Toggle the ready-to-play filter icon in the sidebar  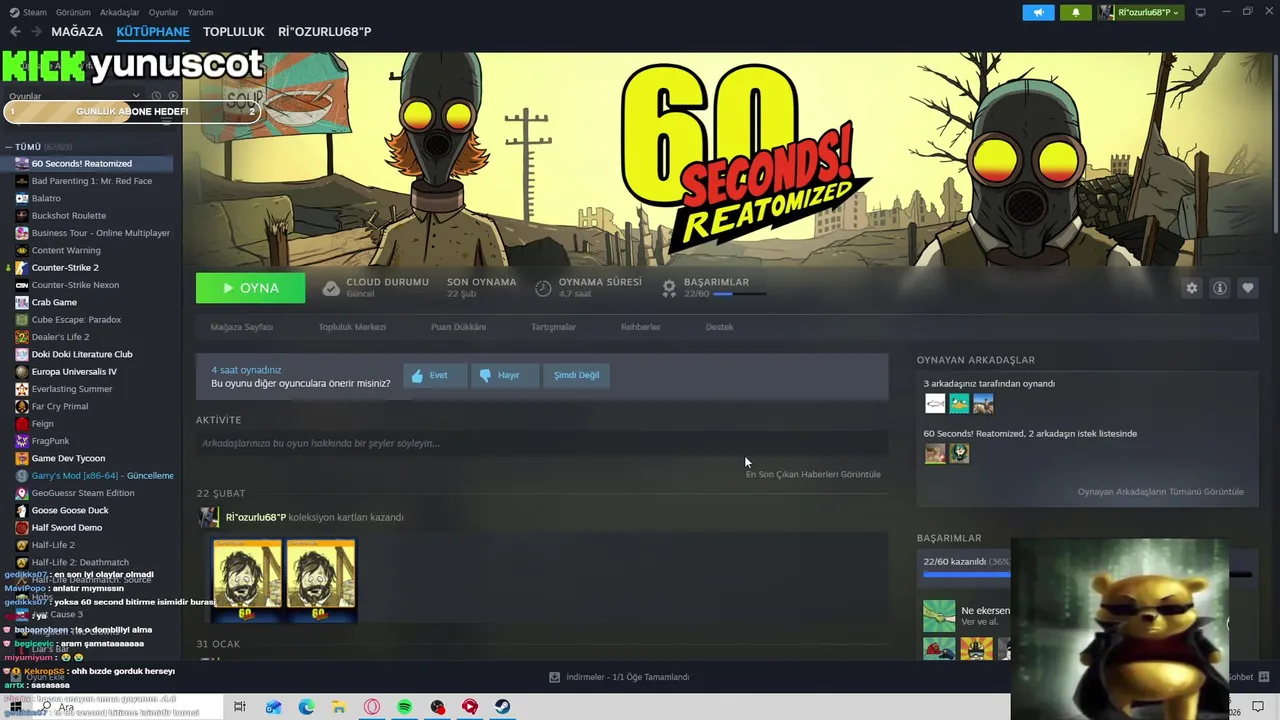coord(172,96)
